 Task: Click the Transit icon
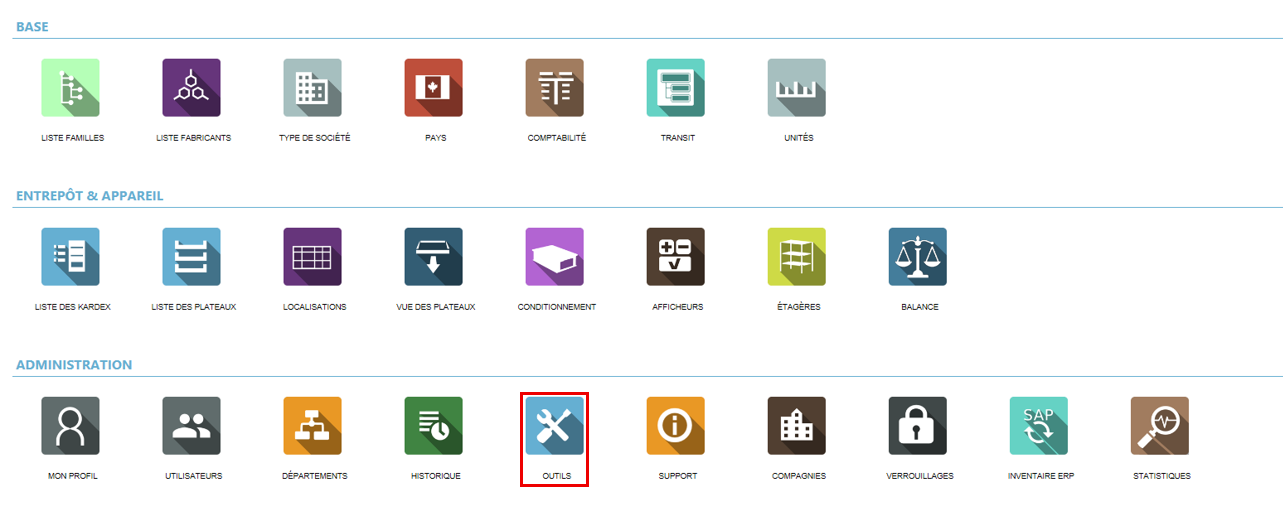[x=676, y=88]
